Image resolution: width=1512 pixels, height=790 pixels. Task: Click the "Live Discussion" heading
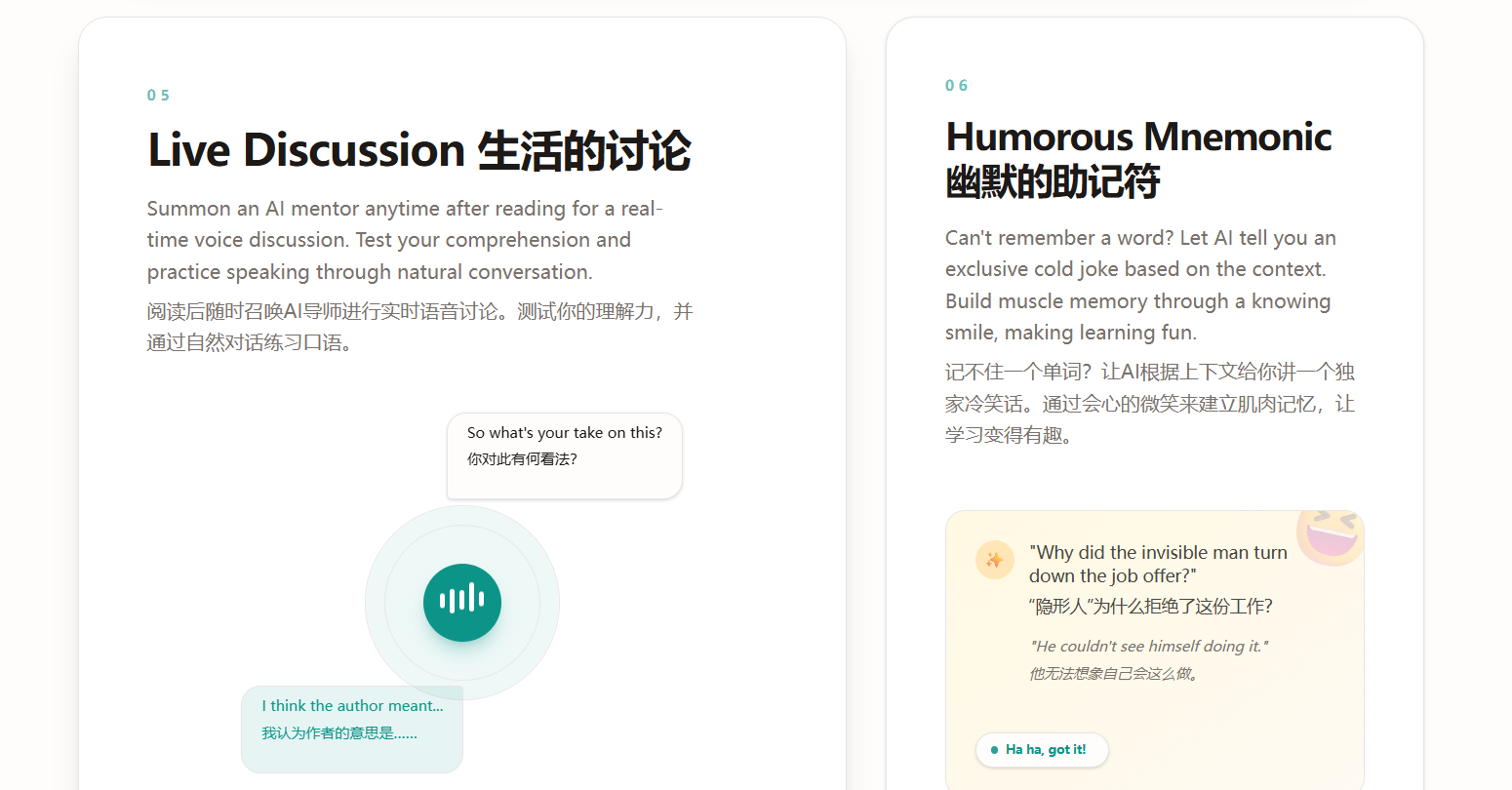[x=306, y=150]
